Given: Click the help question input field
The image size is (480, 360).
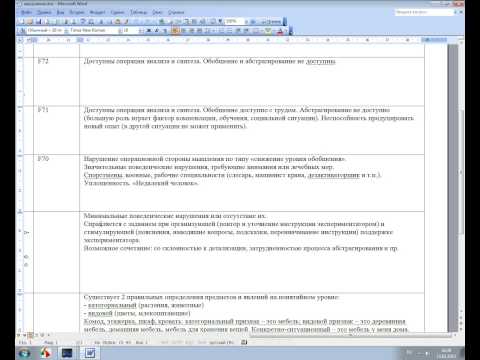Looking at the screenshot, I should [x=424, y=12].
